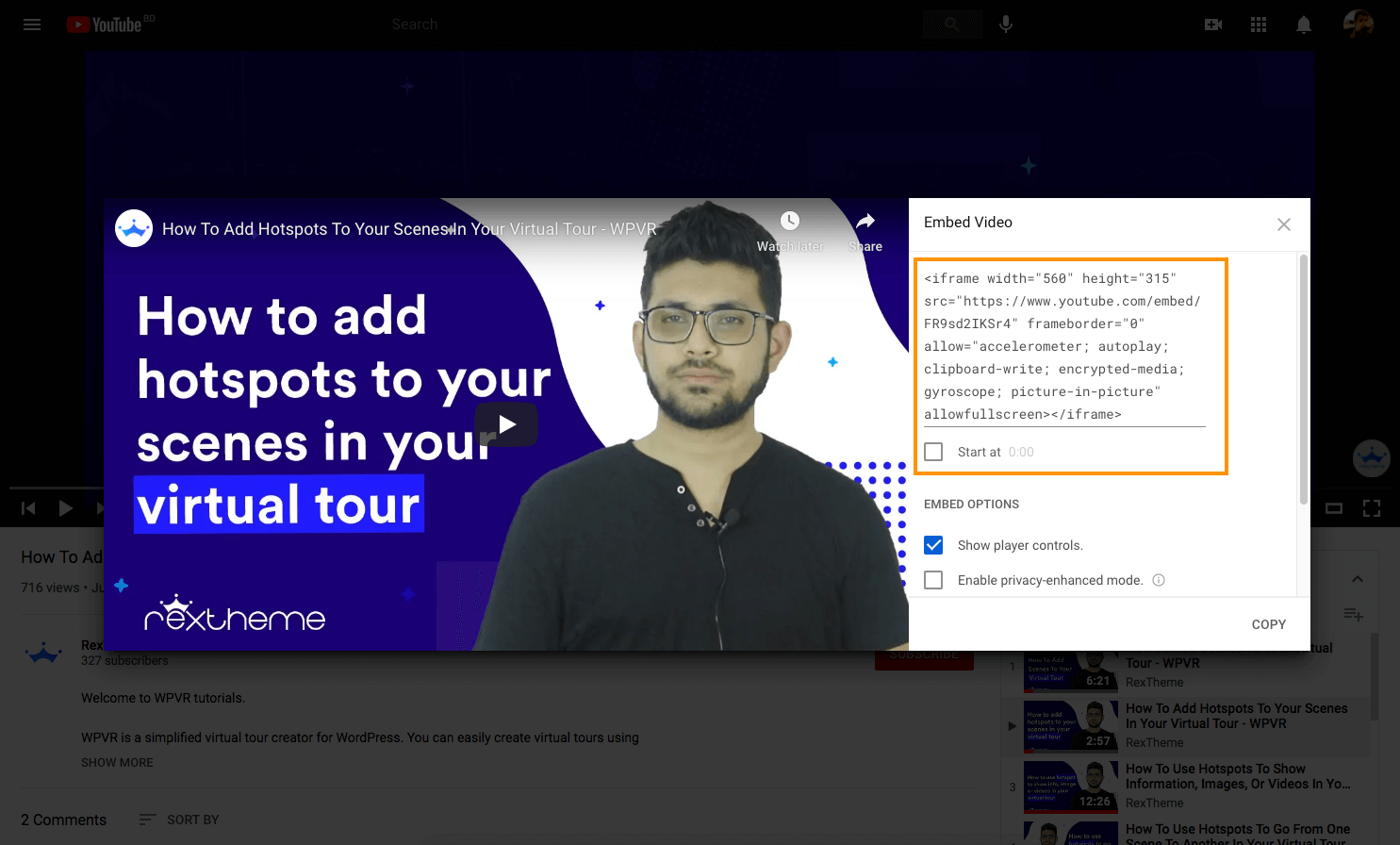The image size is (1400, 845).
Task: Close the Embed Video dialog
Action: coord(1284,224)
